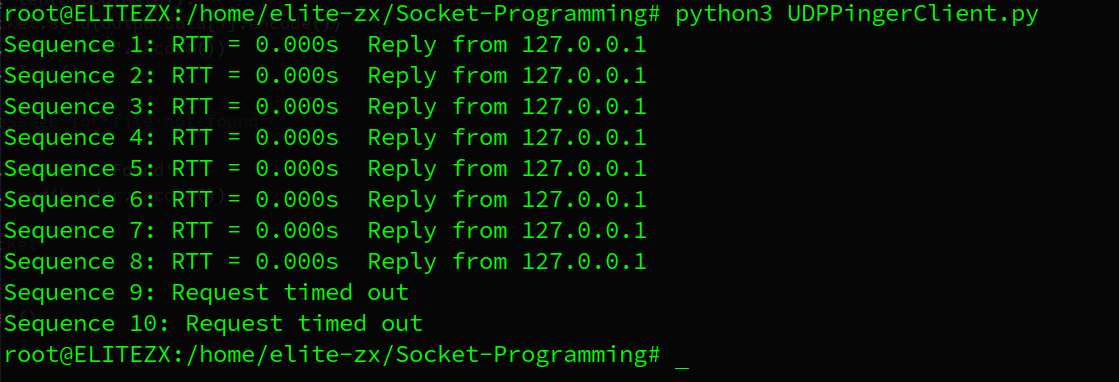Click Sequence 10 Request timed out message
1119x382 pixels.
305,323
